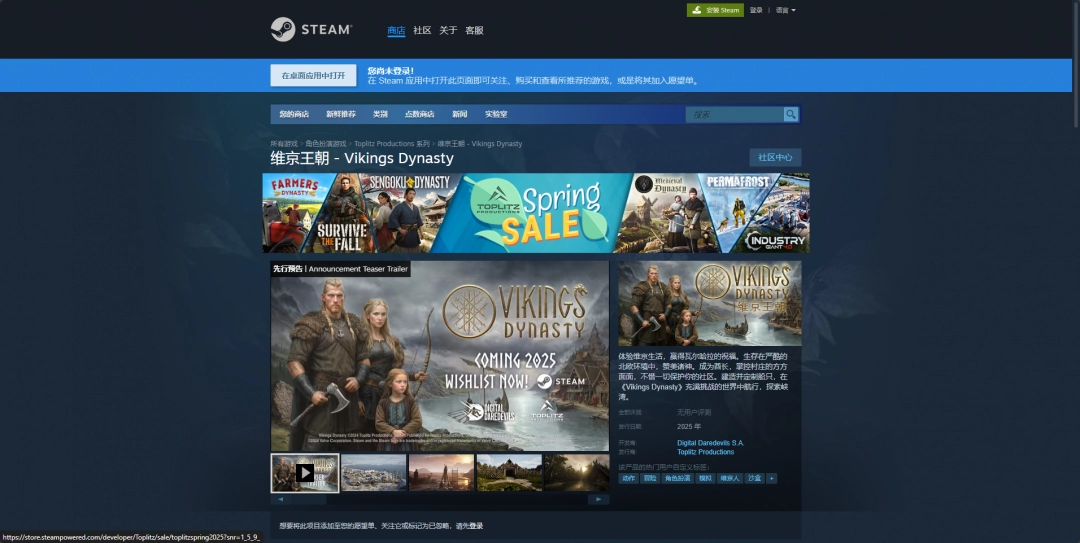Click the 在桌面应用中打开 button
Image resolution: width=1080 pixels, height=543 pixels.
(x=313, y=75)
